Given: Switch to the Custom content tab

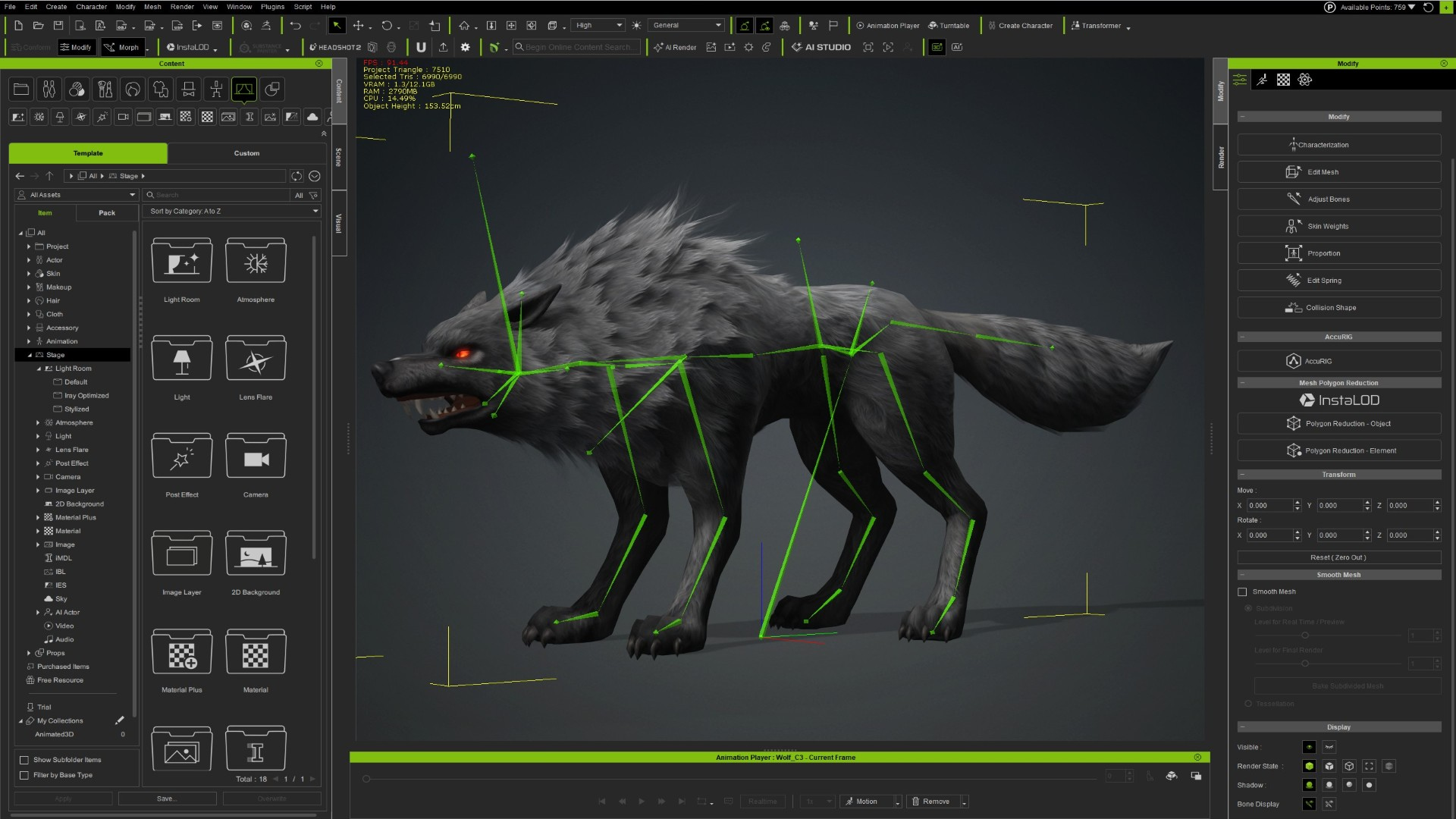Looking at the screenshot, I should [x=246, y=153].
